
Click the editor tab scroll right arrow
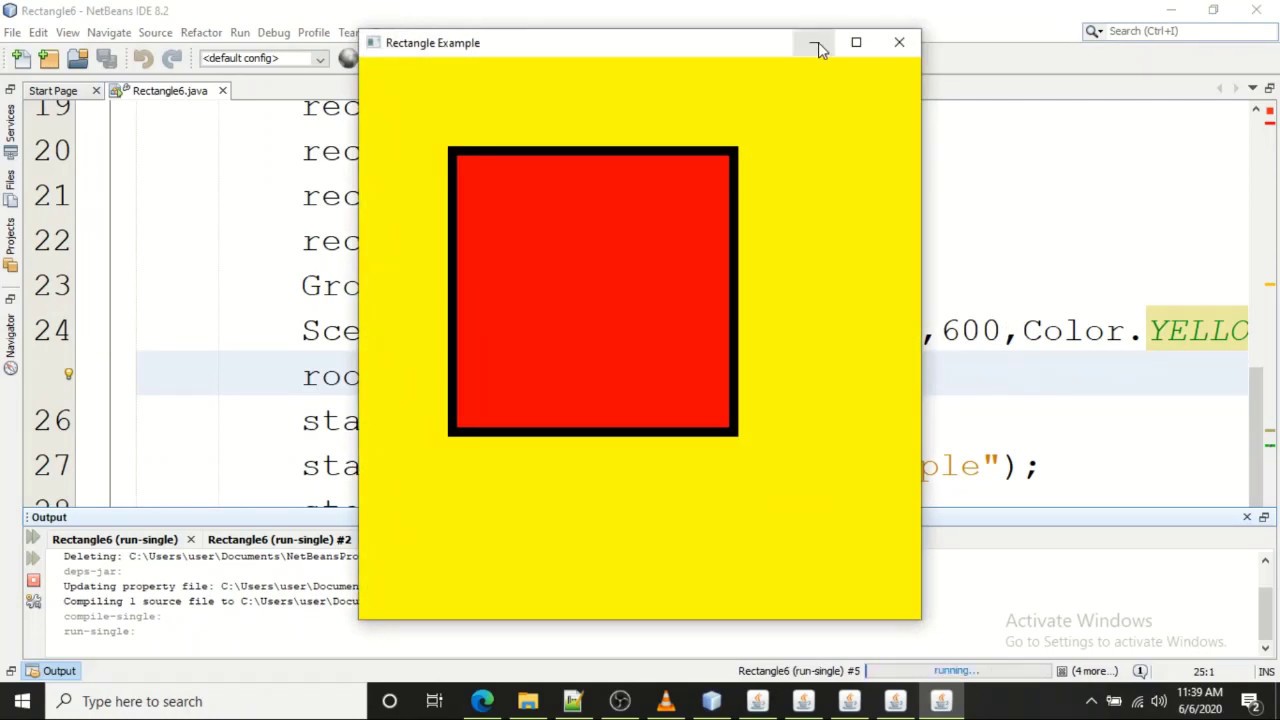(x=1236, y=89)
